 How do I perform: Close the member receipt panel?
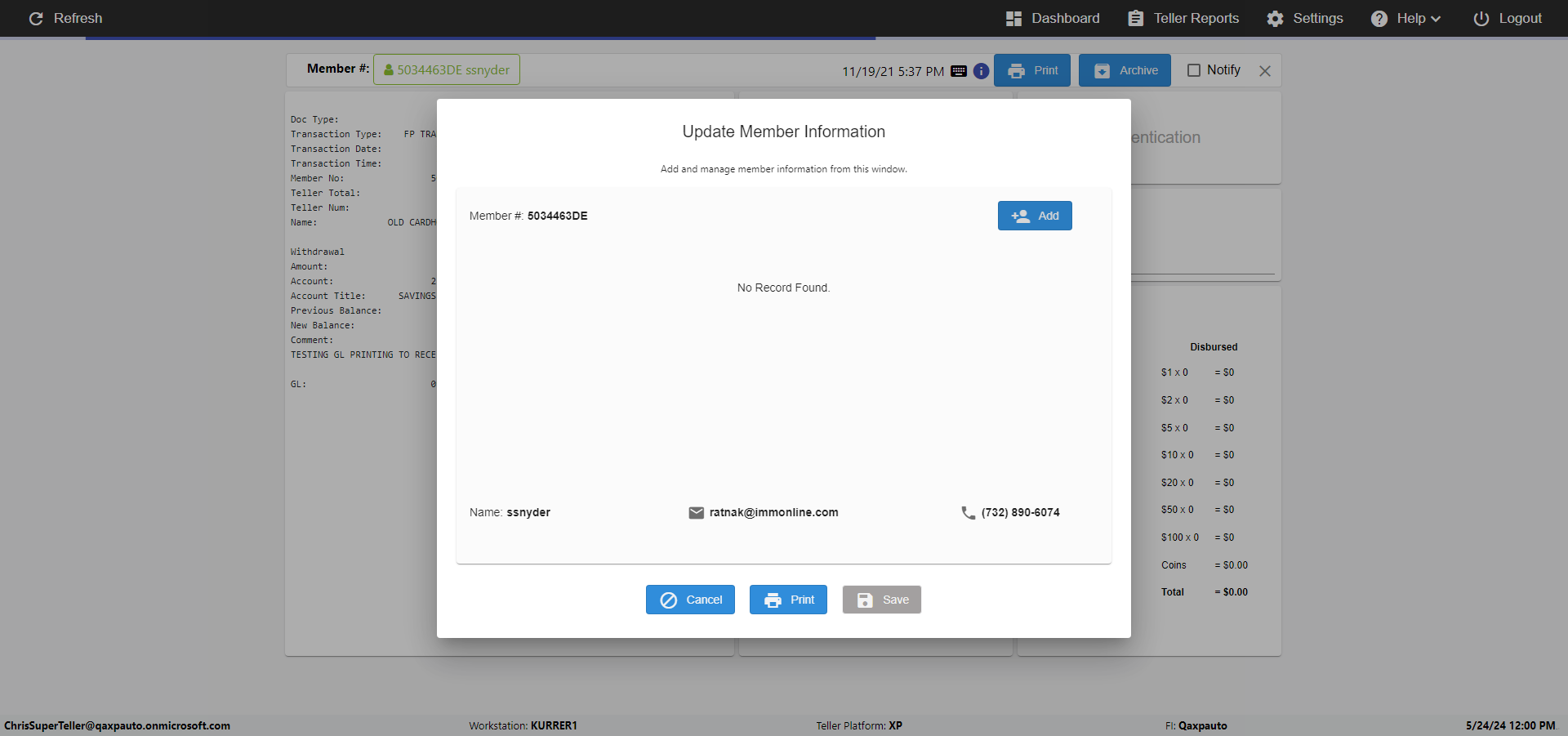(1265, 71)
